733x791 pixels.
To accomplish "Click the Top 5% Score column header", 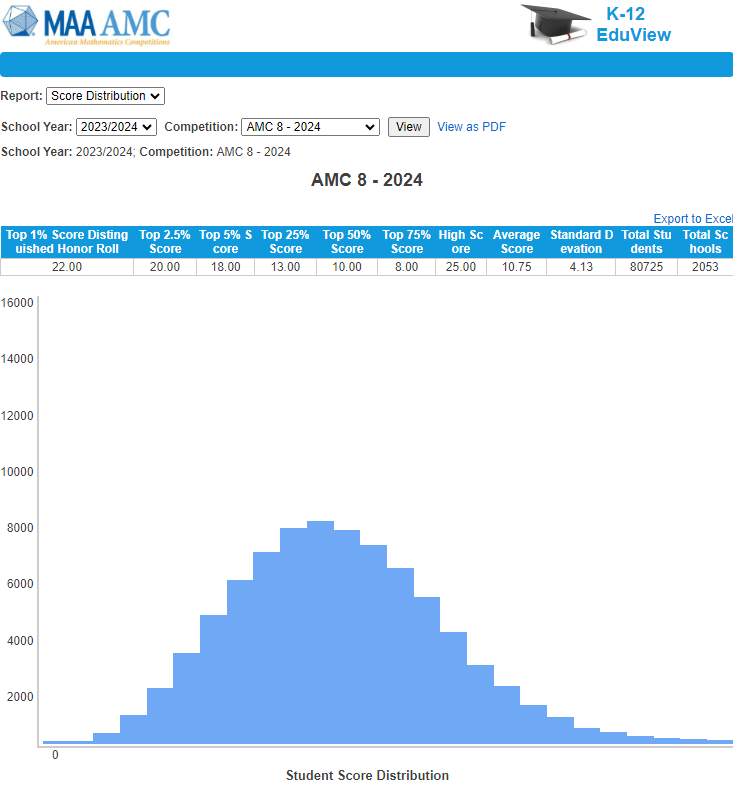I will [225, 242].
